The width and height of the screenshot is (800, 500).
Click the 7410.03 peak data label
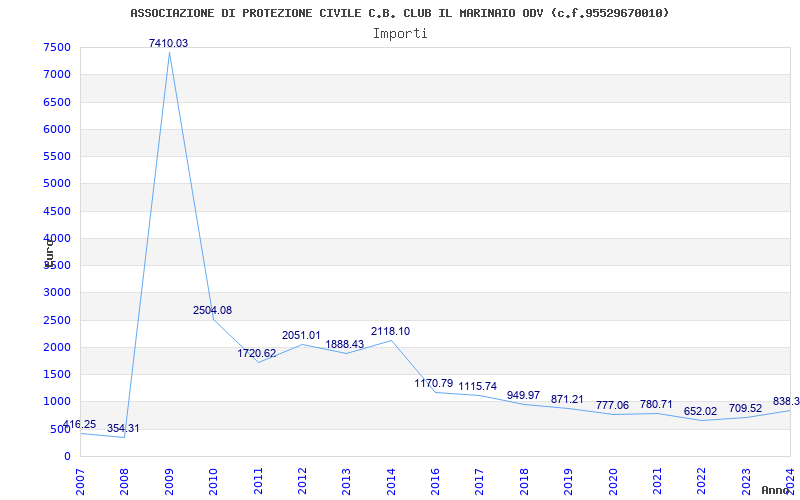[168, 43]
